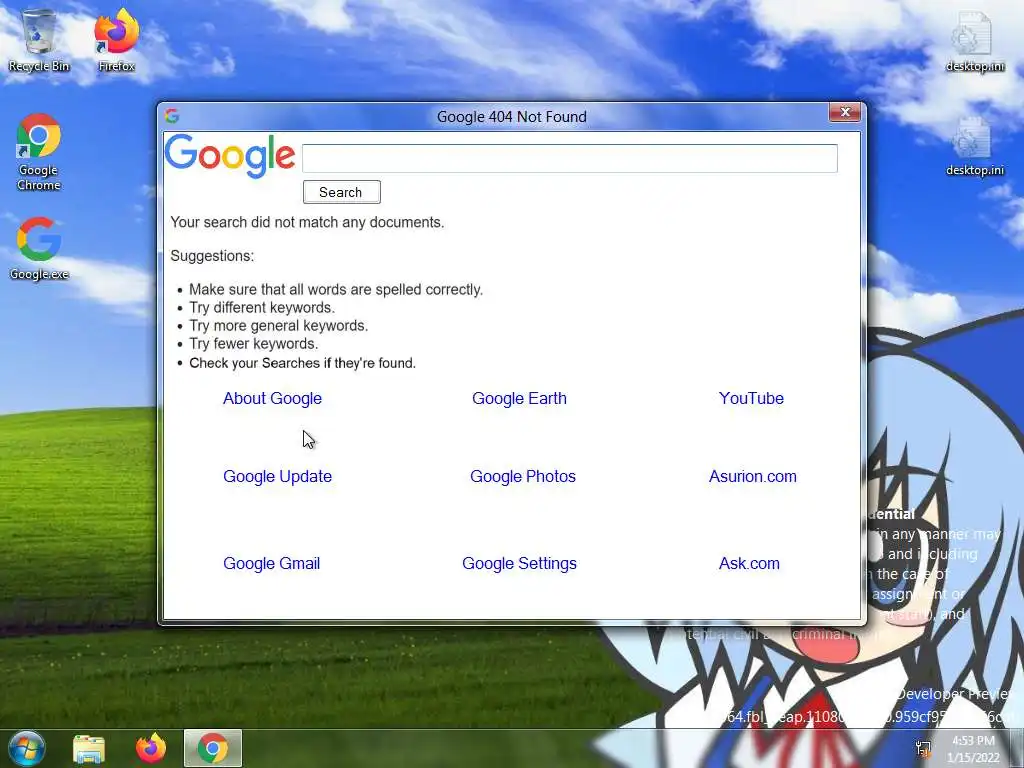Image resolution: width=1024 pixels, height=768 pixels.
Task: Switch to Chrome in the taskbar
Action: click(213, 748)
